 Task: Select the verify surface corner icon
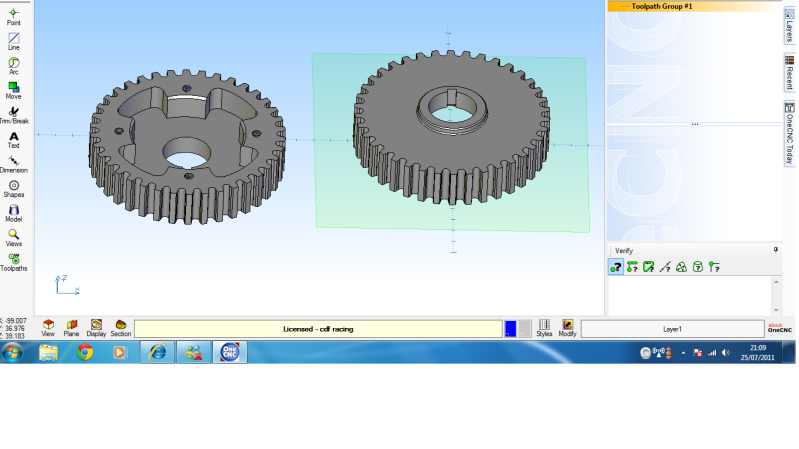pyautogui.click(x=648, y=267)
